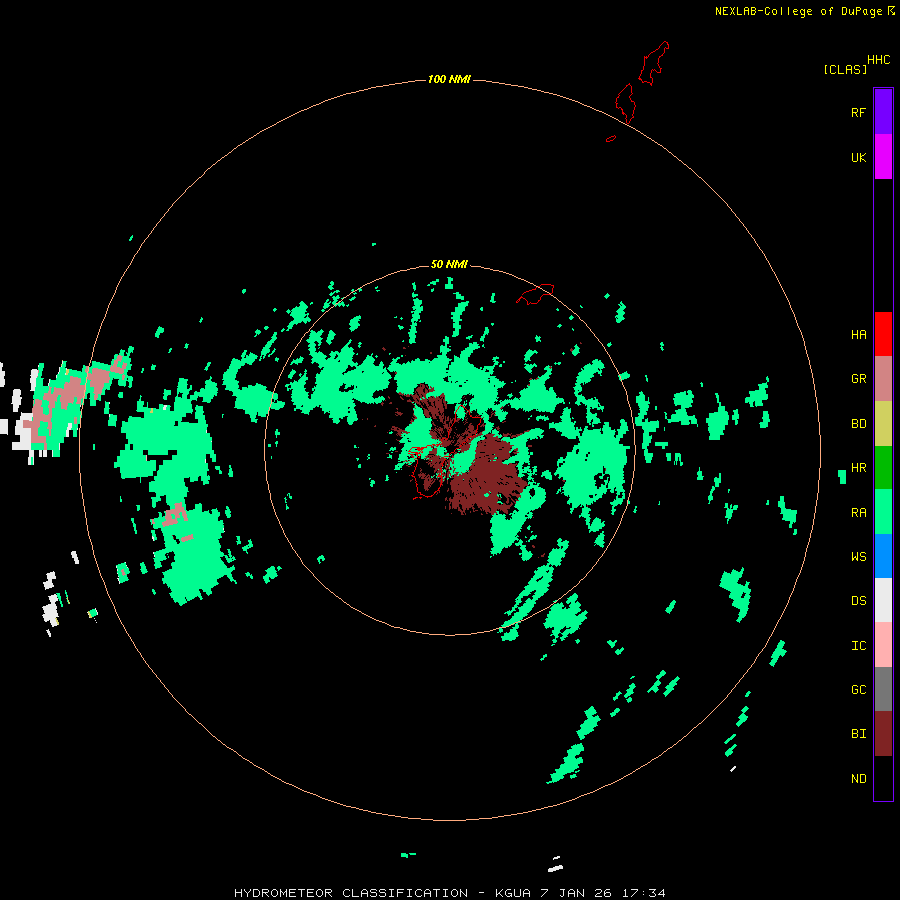Image resolution: width=900 pixels, height=900 pixels.
Task: Click the HYDROMETEOR CLASSIFICATION title text
Action: coord(351,893)
